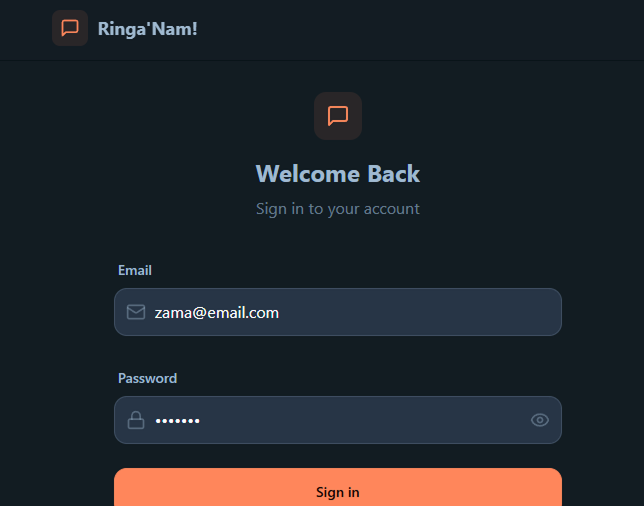Click the Email field label
Screen dimensions: 644x506
click(x=135, y=270)
